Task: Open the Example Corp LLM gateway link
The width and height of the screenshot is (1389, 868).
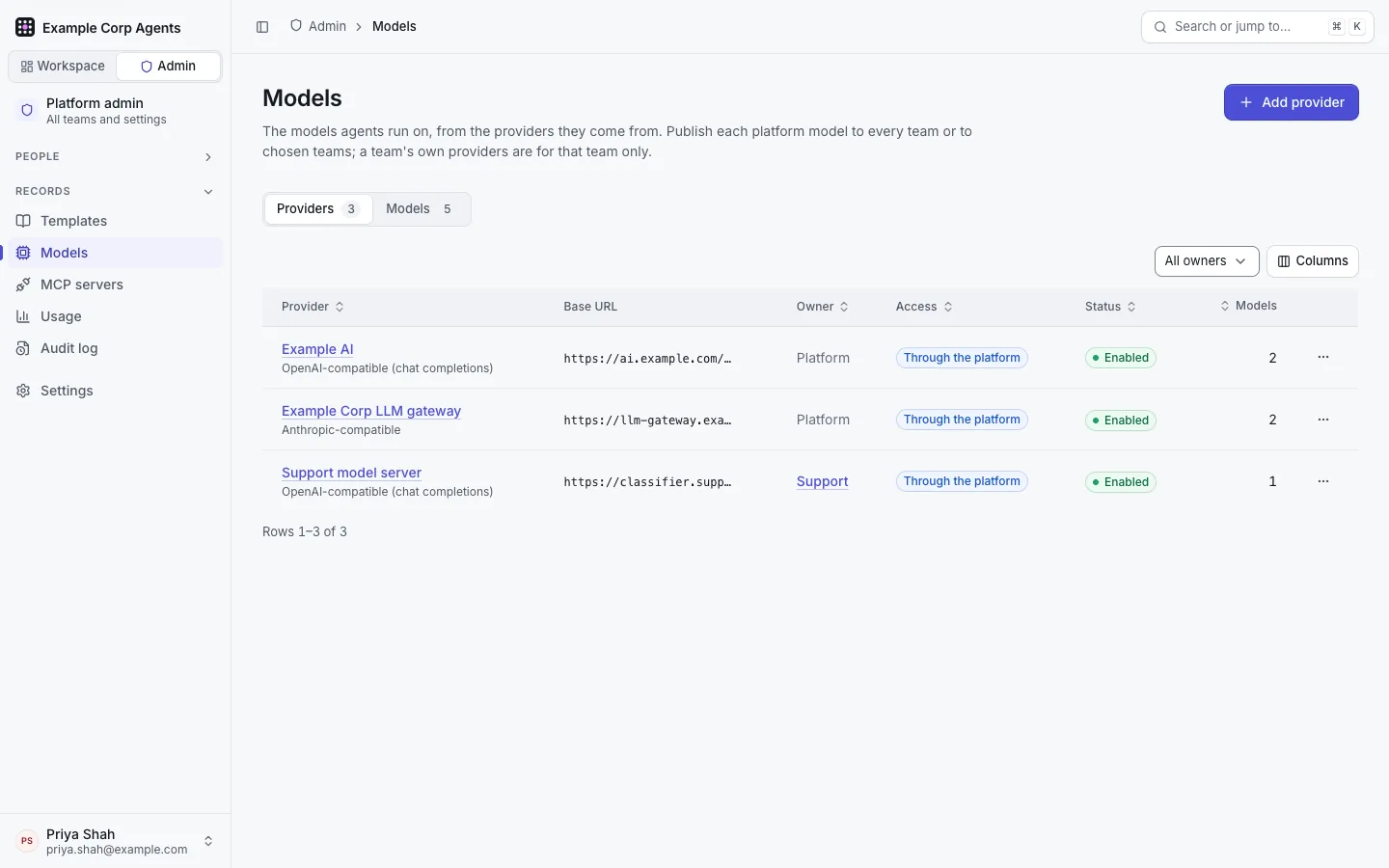Action: coord(371,411)
